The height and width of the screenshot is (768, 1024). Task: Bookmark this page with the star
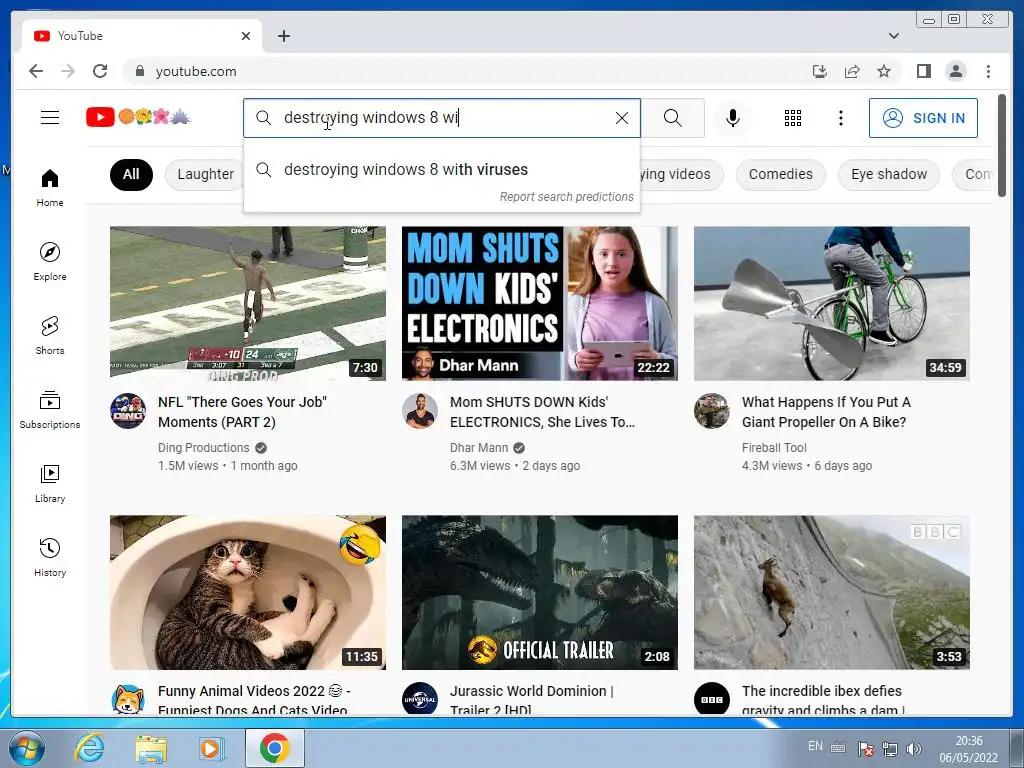click(x=884, y=71)
